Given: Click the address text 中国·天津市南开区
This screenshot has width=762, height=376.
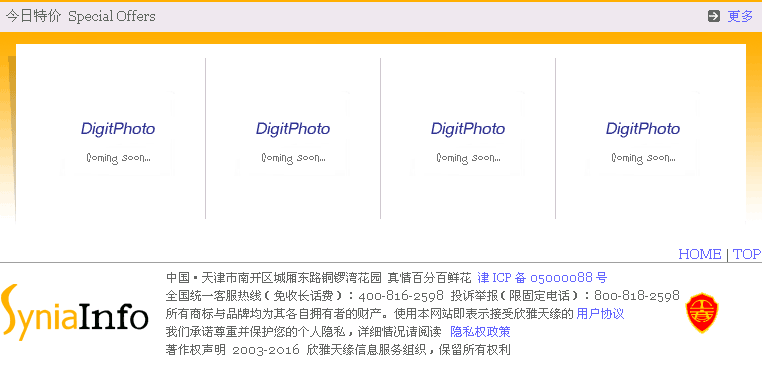Looking at the screenshot, I should click(219, 278).
